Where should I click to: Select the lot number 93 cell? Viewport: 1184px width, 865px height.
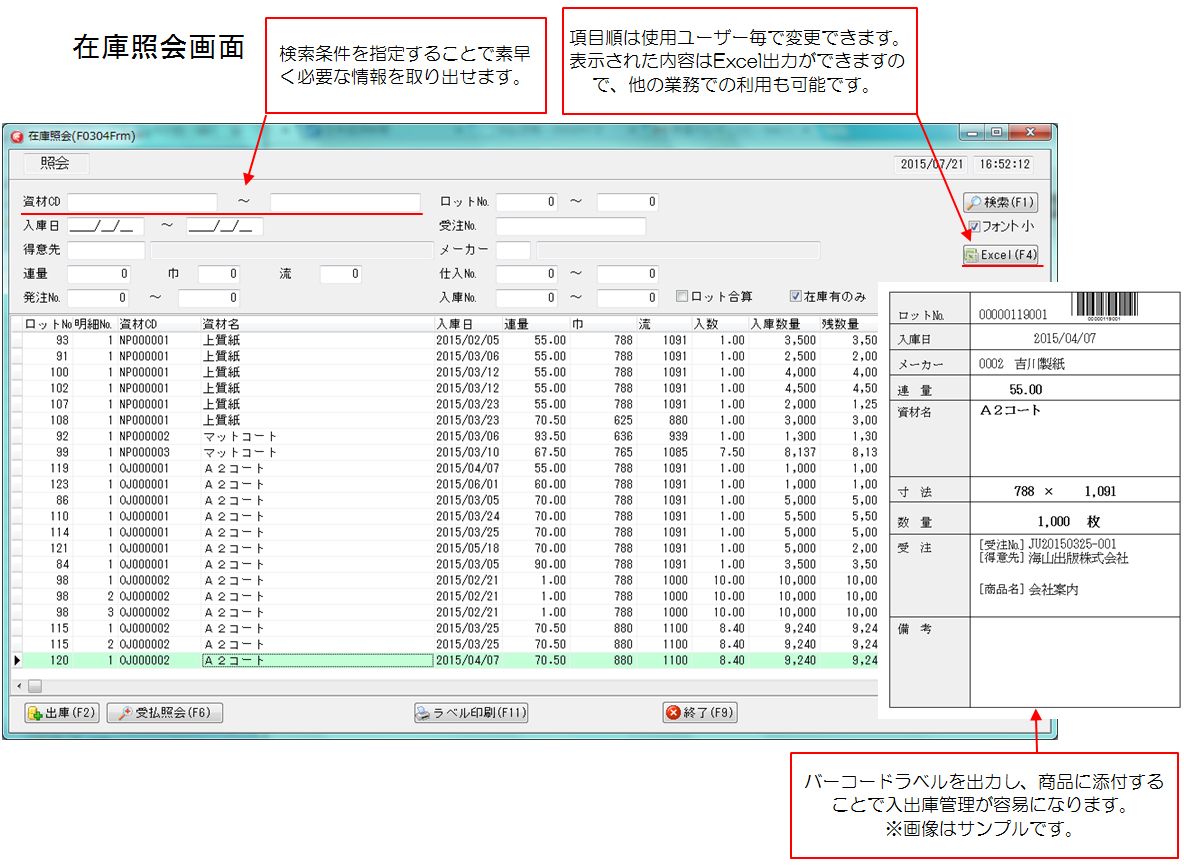pyautogui.click(x=47, y=340)
